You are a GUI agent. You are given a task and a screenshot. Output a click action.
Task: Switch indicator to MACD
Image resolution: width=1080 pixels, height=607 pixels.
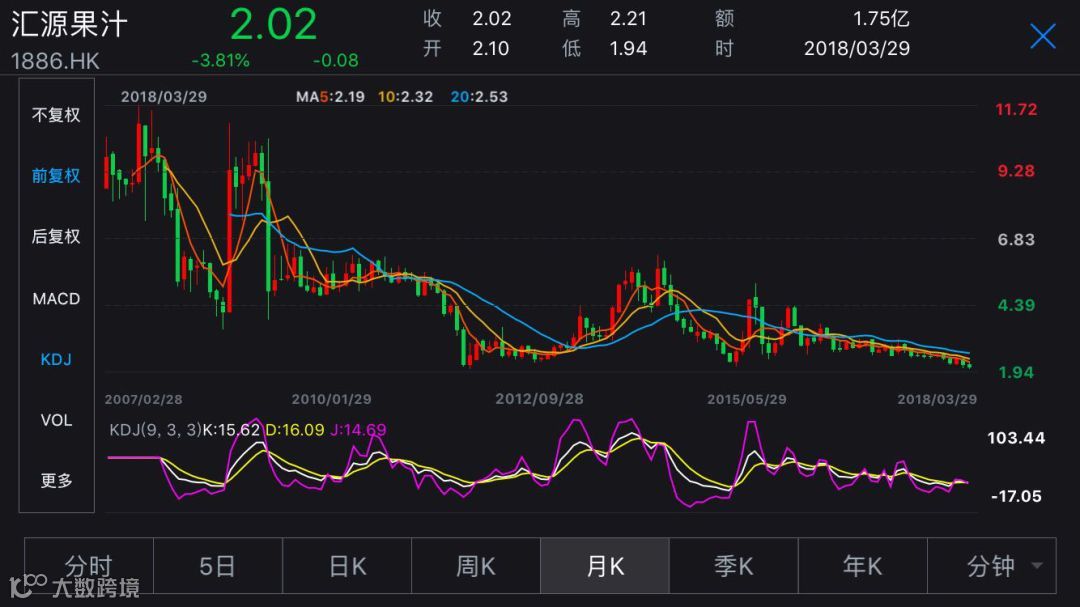point(56,298)
